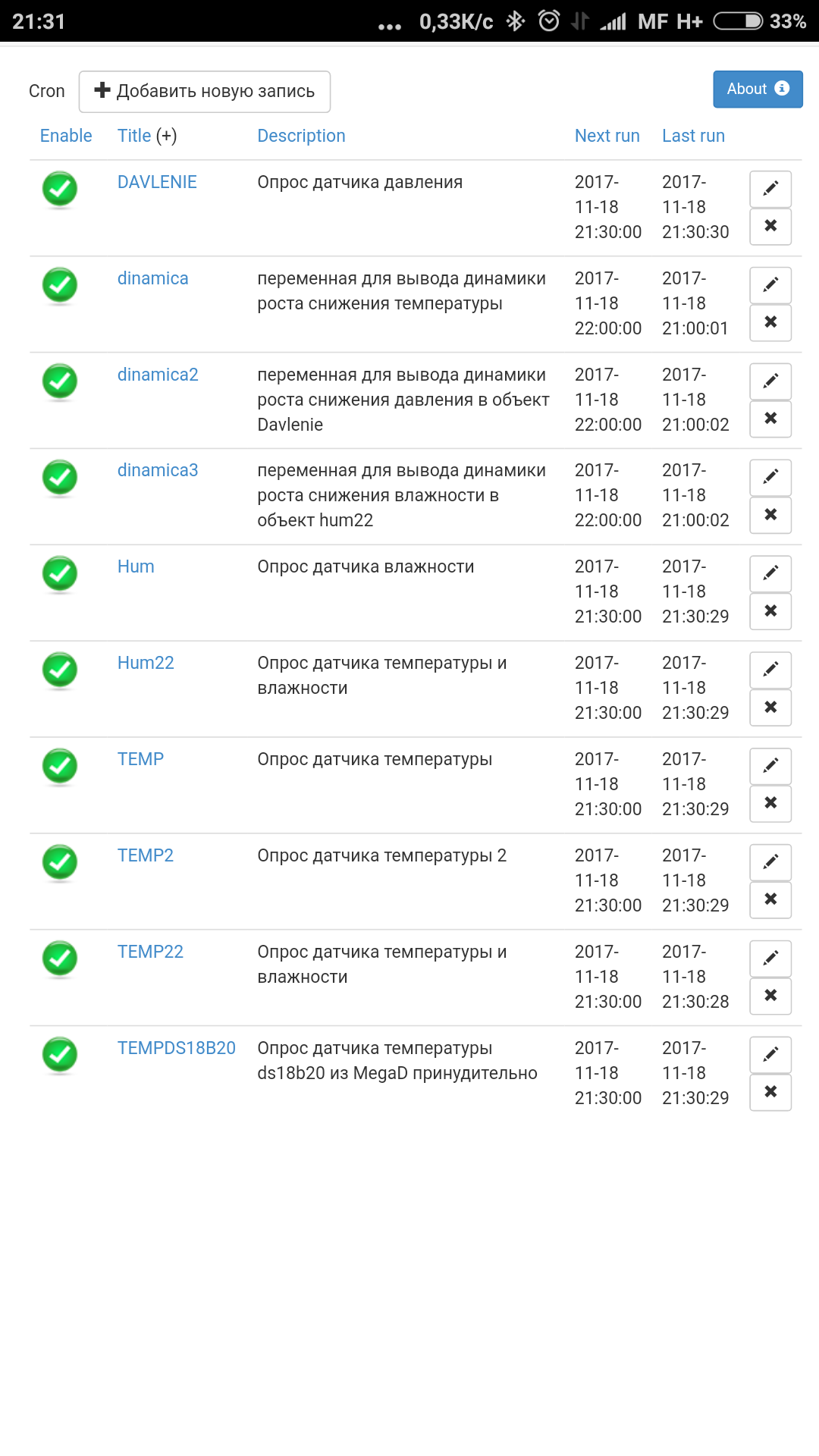Delete the TEMPDS18B20 cron entry
Image resolution: width=819 pixels, height=1456 pixels.
(770, 1092)
